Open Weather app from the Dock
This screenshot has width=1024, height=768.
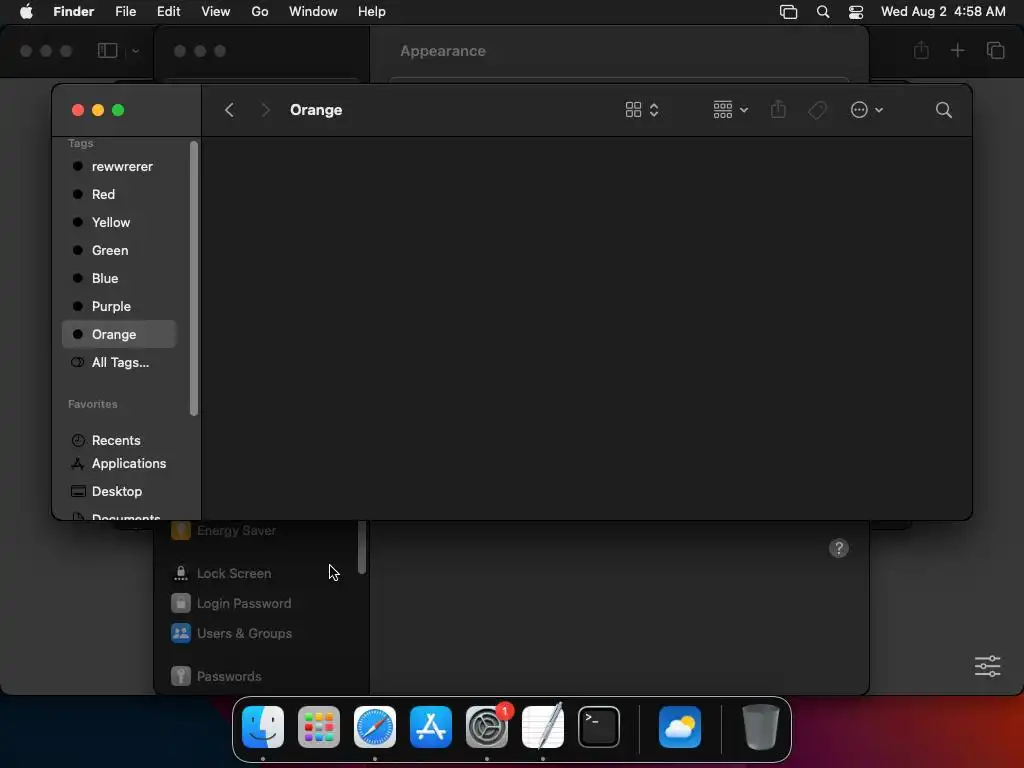(680, 727)
